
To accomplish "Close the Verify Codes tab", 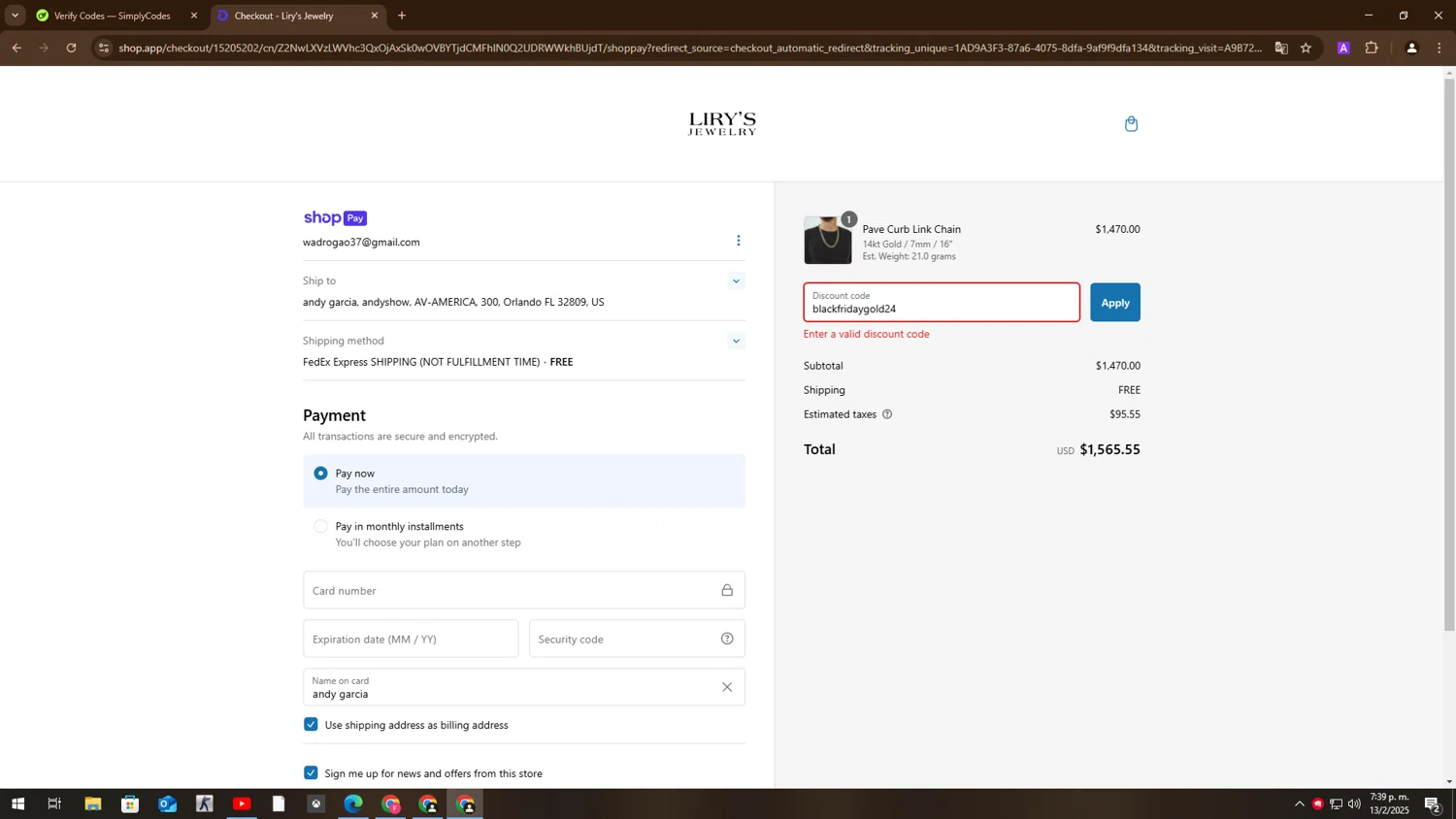I will pos(194,16).
